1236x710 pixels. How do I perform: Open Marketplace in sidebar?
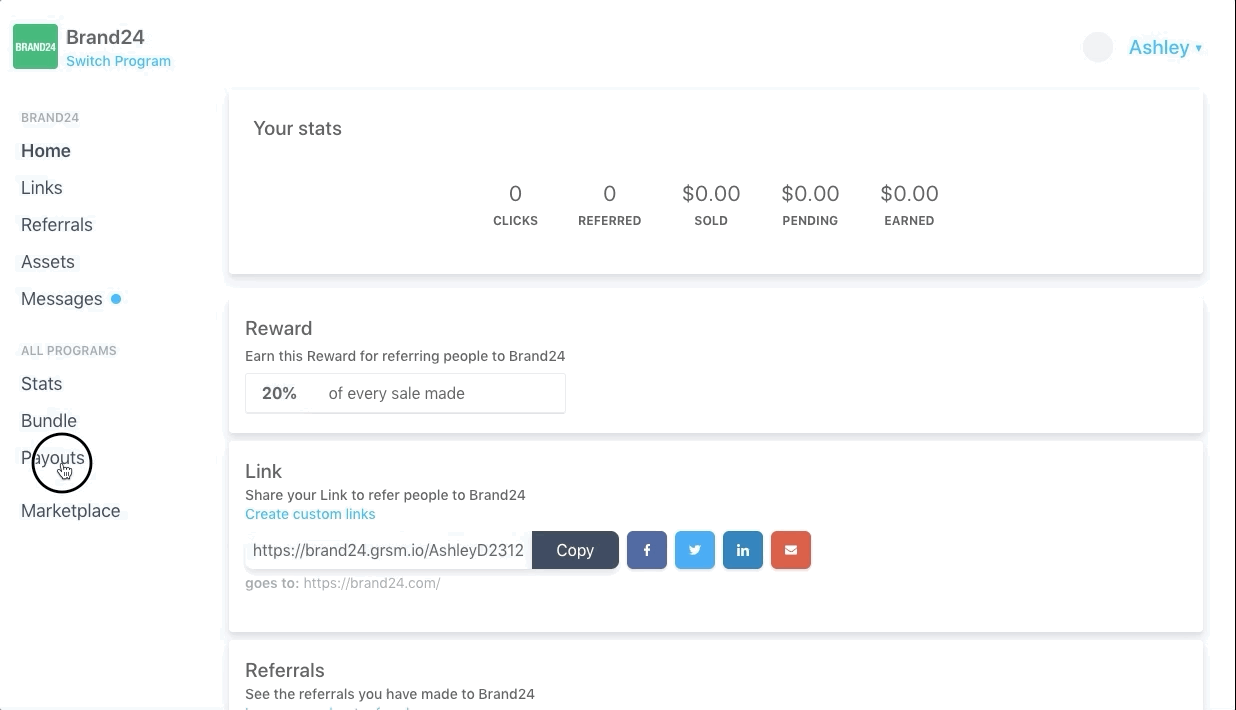tap(71, 511)
